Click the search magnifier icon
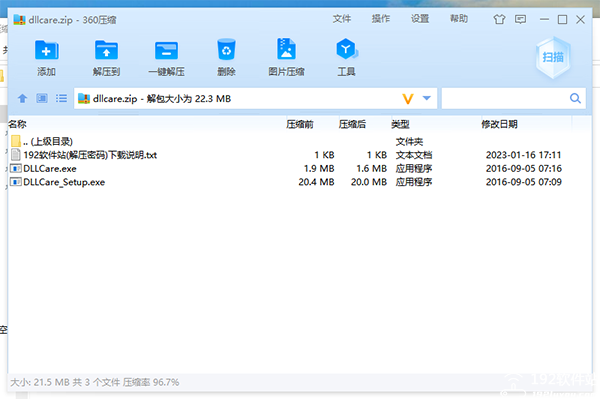This screenshot has width=600, height=399. (x=575, y=98)
